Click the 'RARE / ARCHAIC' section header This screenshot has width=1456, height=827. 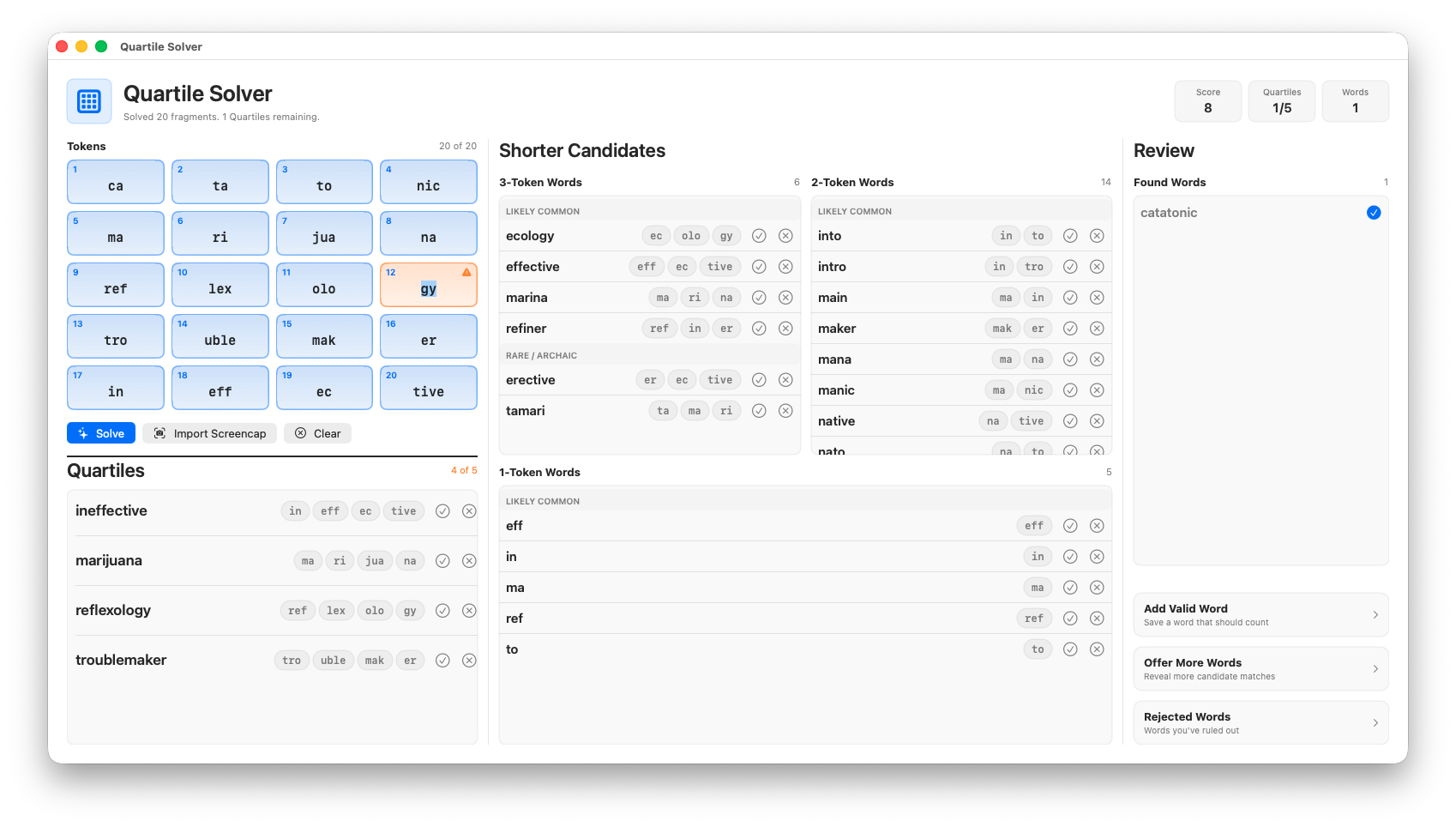[541, 355]
